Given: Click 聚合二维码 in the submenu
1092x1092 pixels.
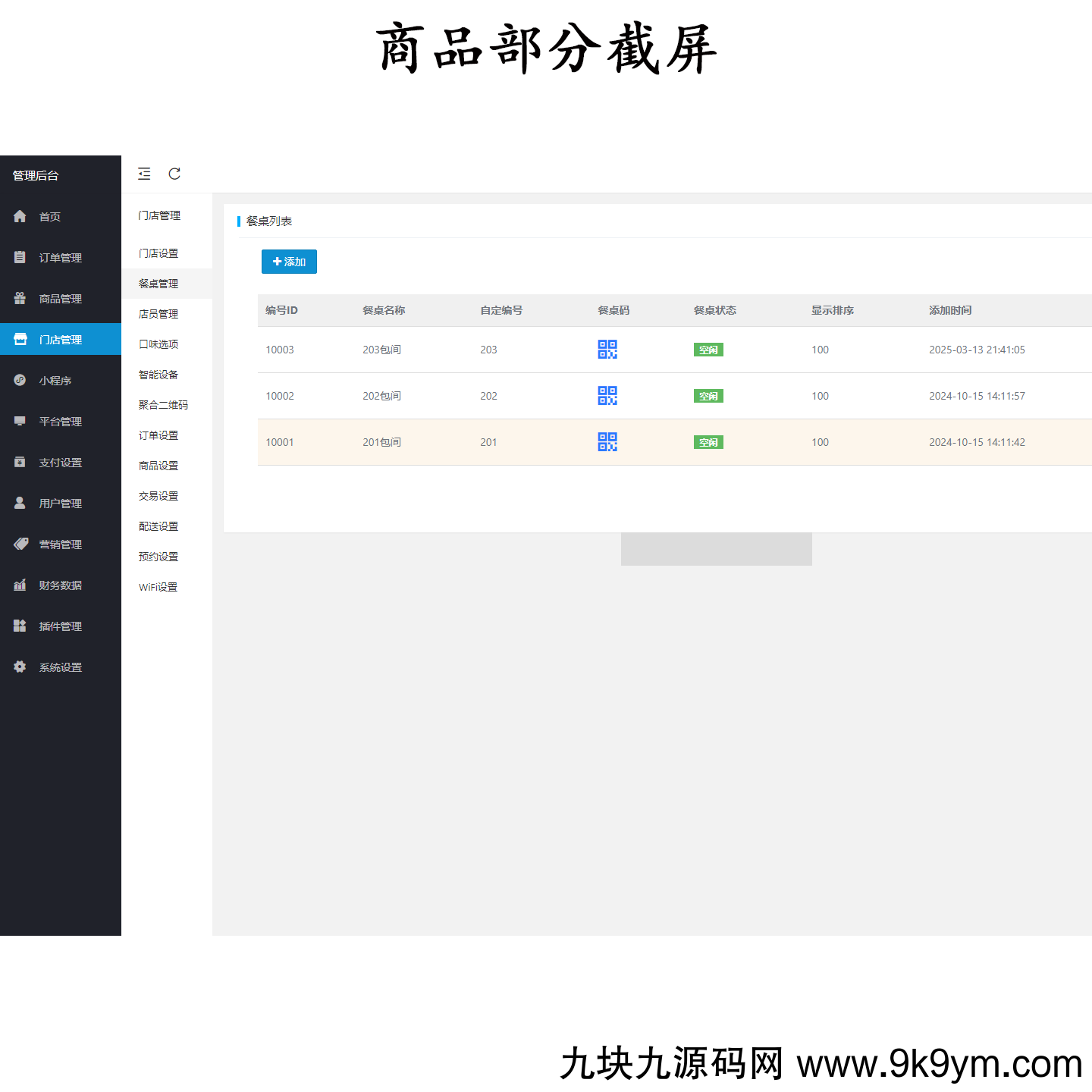Looking at the screenshot, I should pyautogui.click(x=163, y=404).
